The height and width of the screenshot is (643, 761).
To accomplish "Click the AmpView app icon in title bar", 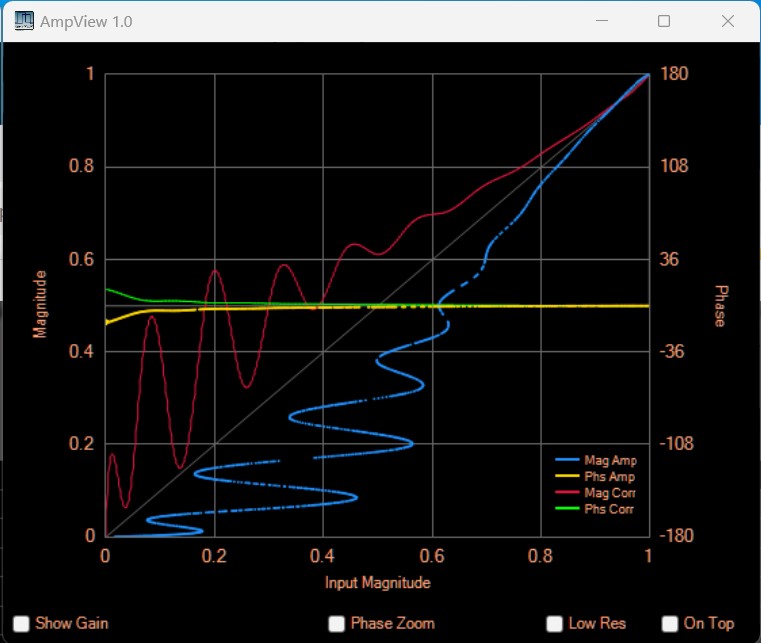I will click(24, 21).
